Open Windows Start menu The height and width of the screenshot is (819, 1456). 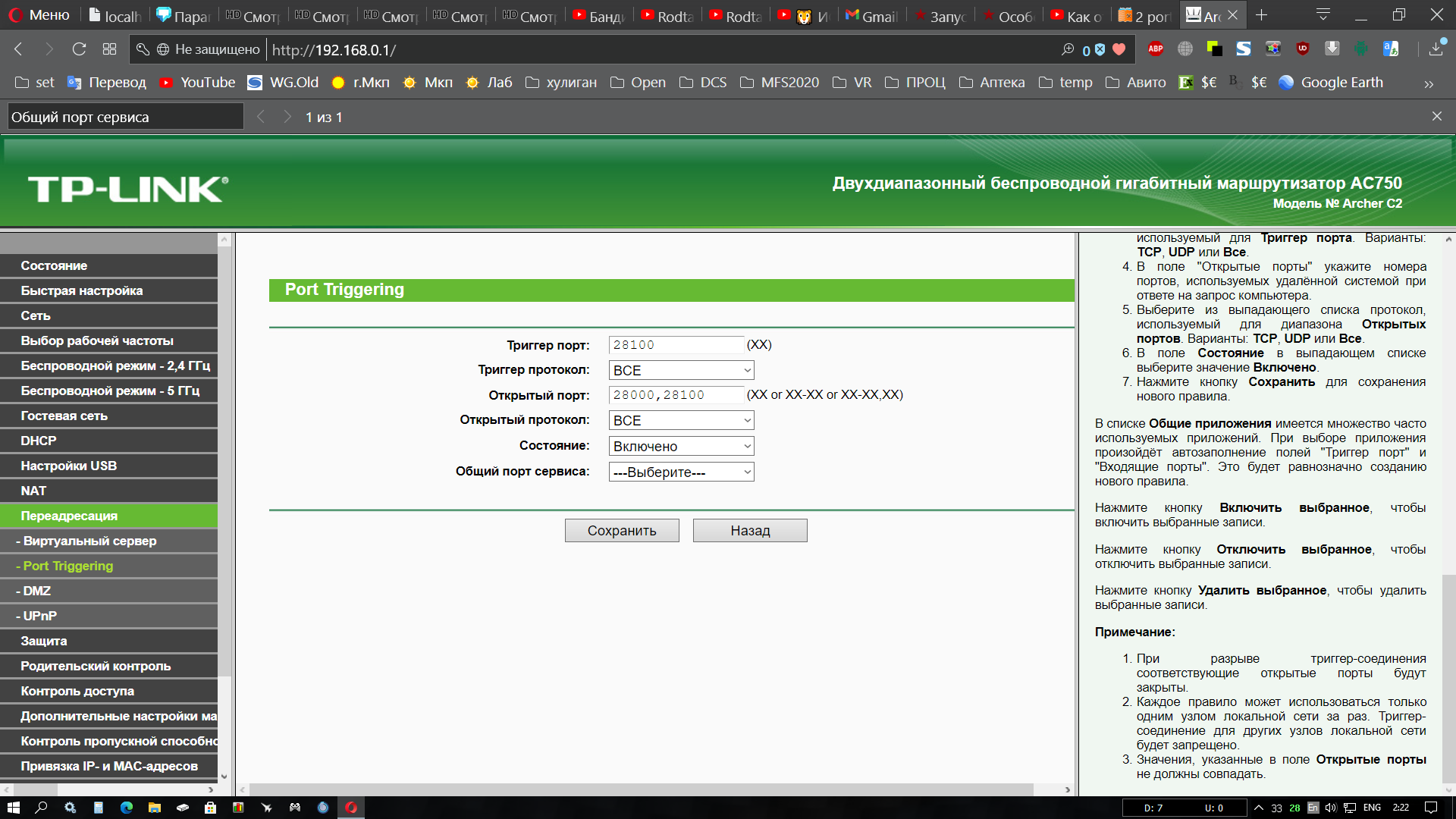click(x=13, y=808)
